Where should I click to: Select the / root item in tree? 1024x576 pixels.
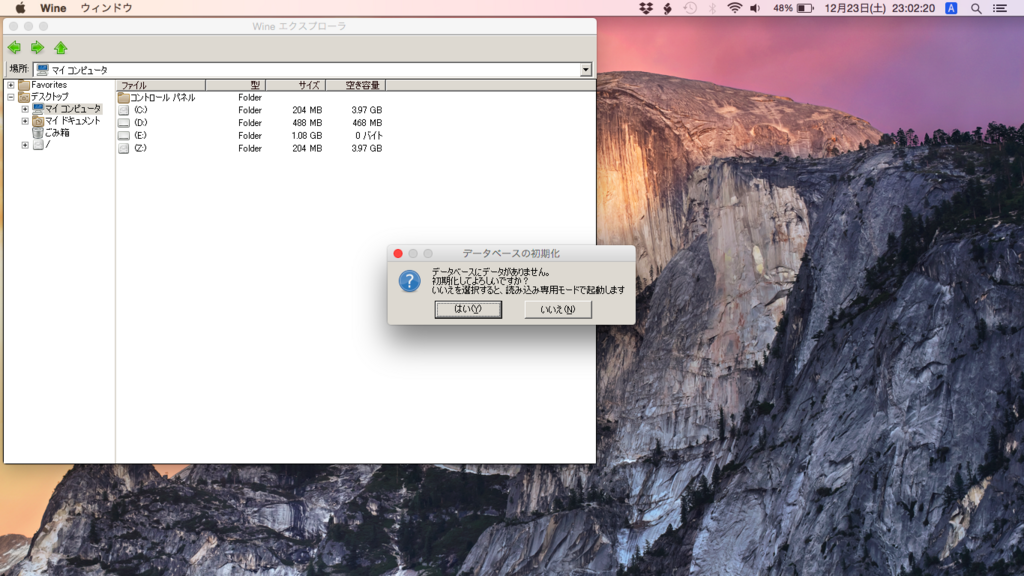tap(48, 145)
